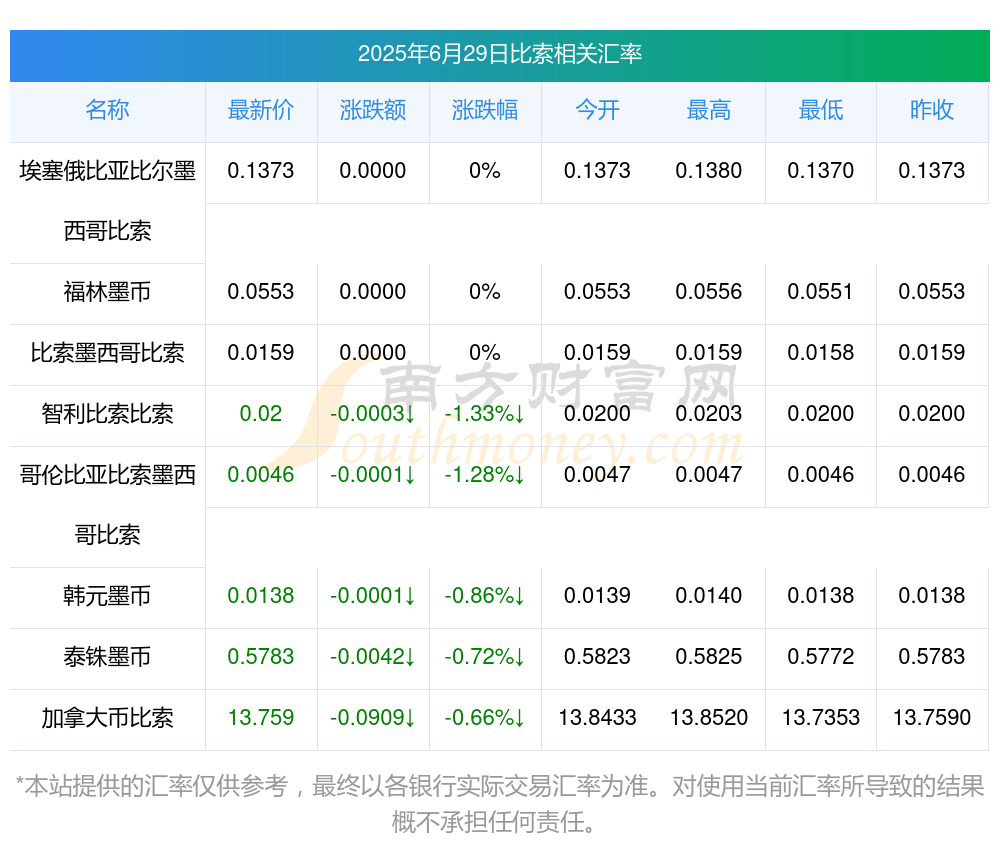Screen dimensions: 1000x853
Task: Click the -0.66%↓ change percentage
Action: coord(485,718)
